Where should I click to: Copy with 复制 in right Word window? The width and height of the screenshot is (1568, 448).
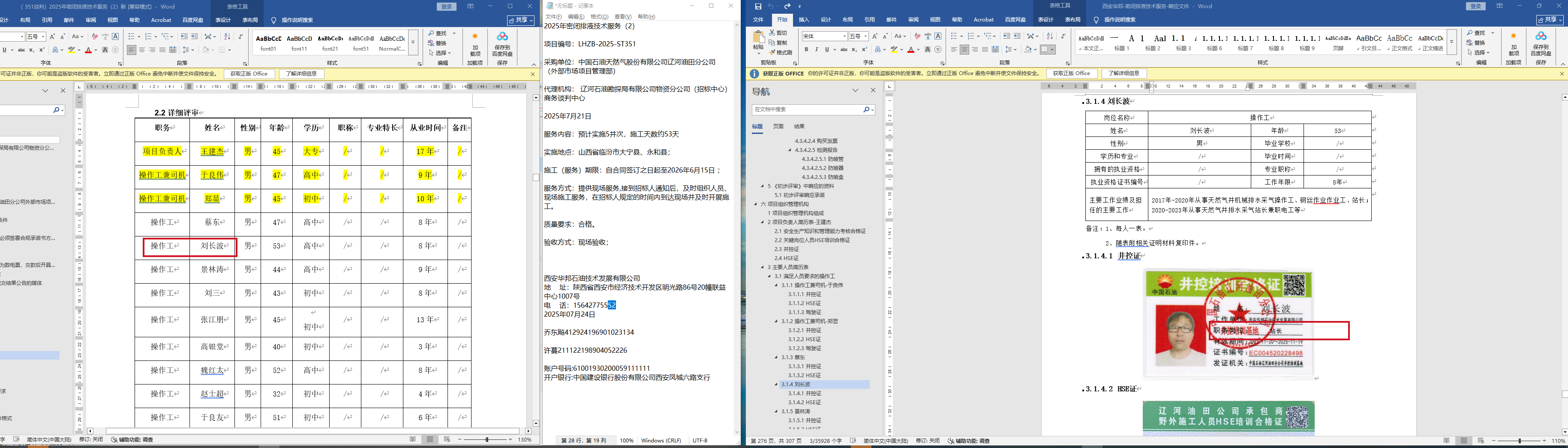[x=778, y=42]
